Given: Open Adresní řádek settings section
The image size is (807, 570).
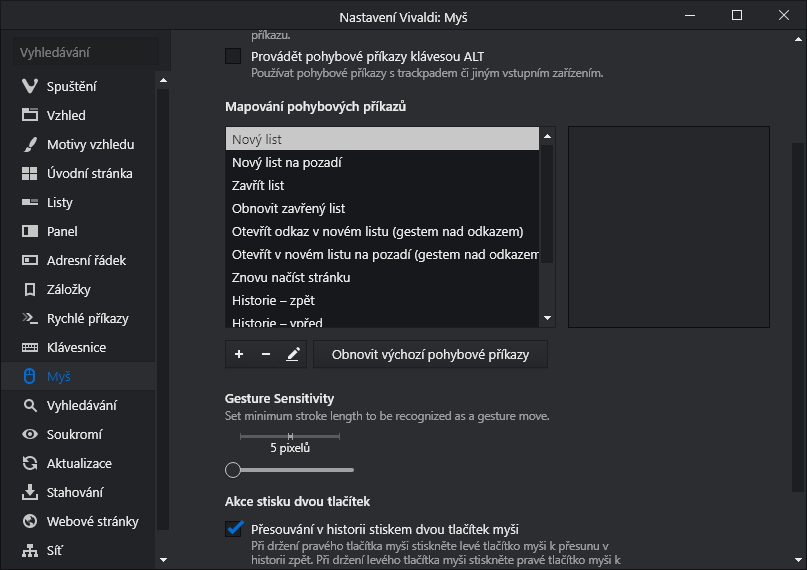Looking at the screenshot, I should [86, 260].
